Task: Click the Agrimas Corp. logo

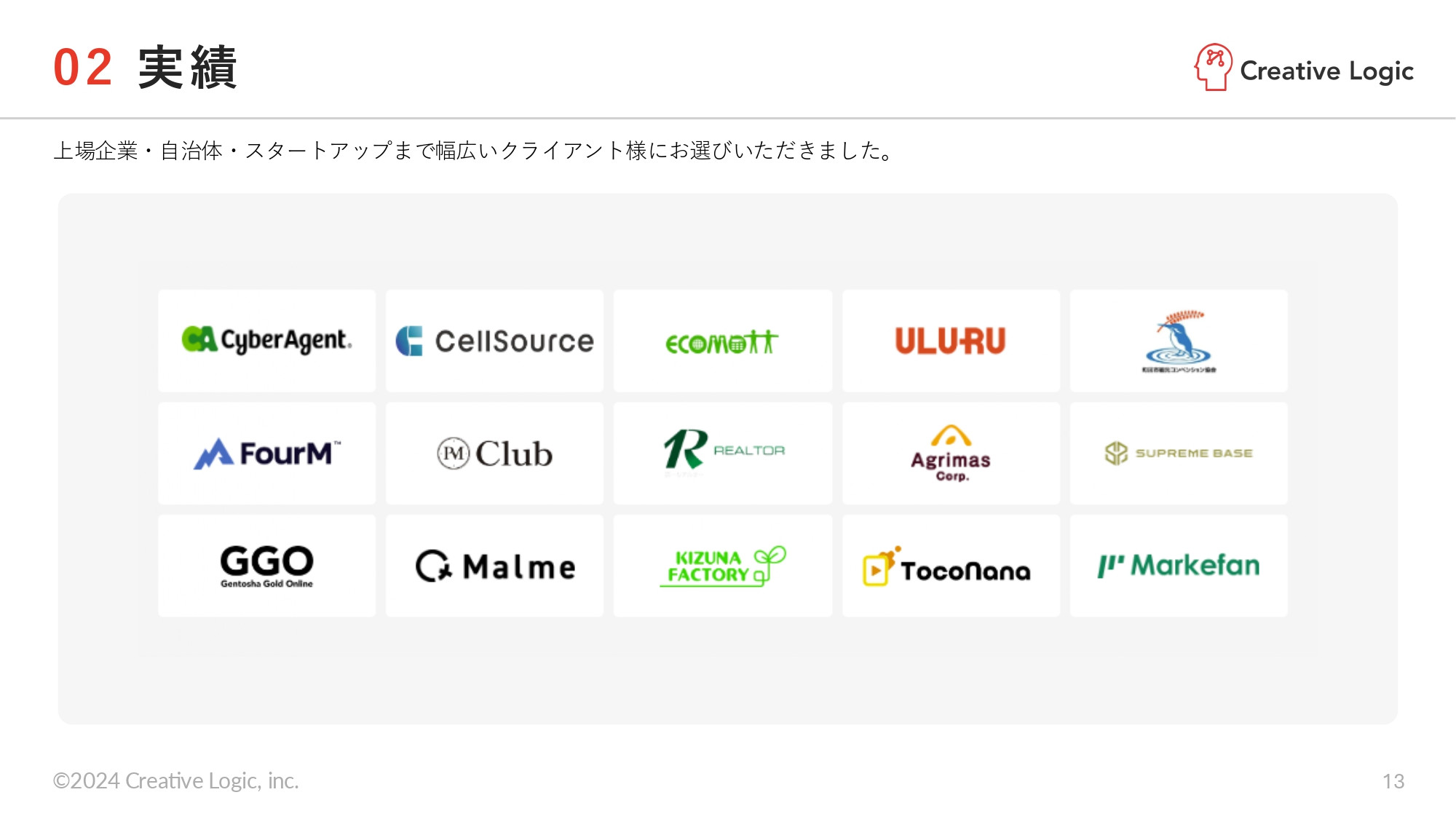Action: tap(950, 454)
